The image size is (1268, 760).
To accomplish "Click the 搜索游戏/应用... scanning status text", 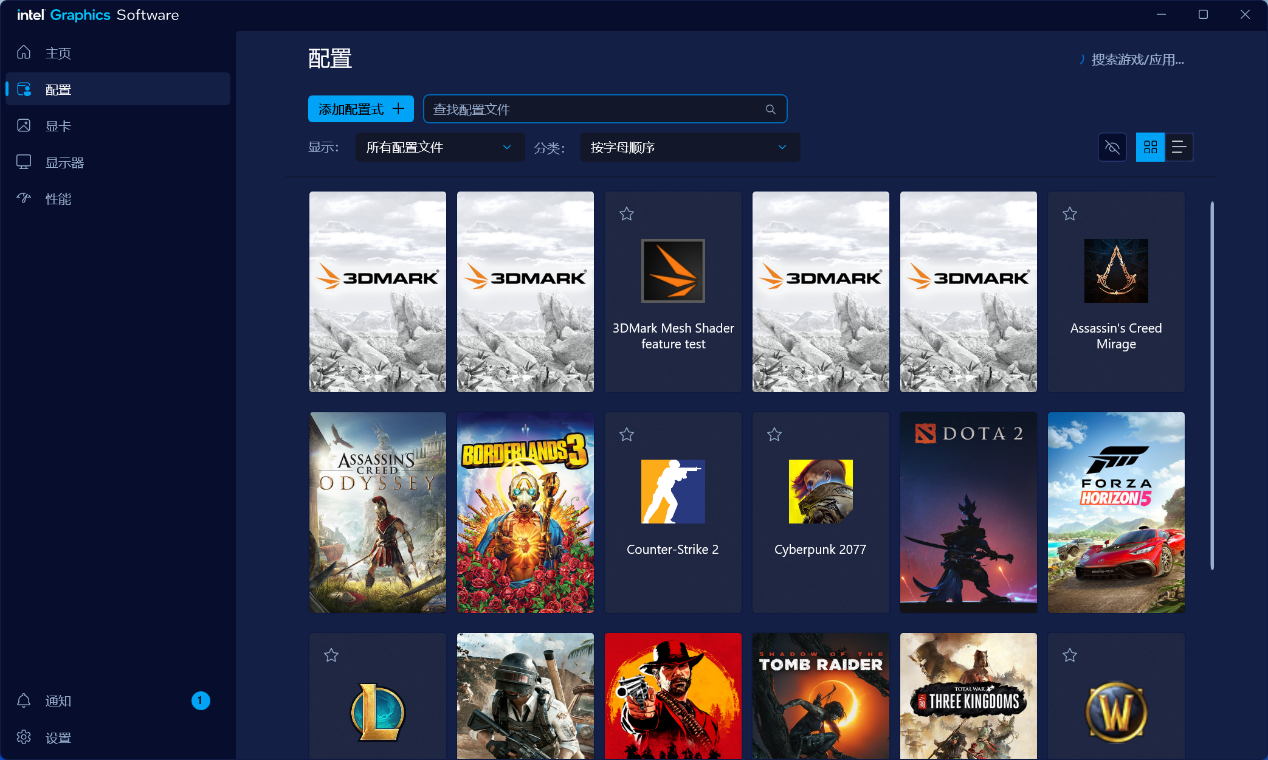I will click(1138, 60).
